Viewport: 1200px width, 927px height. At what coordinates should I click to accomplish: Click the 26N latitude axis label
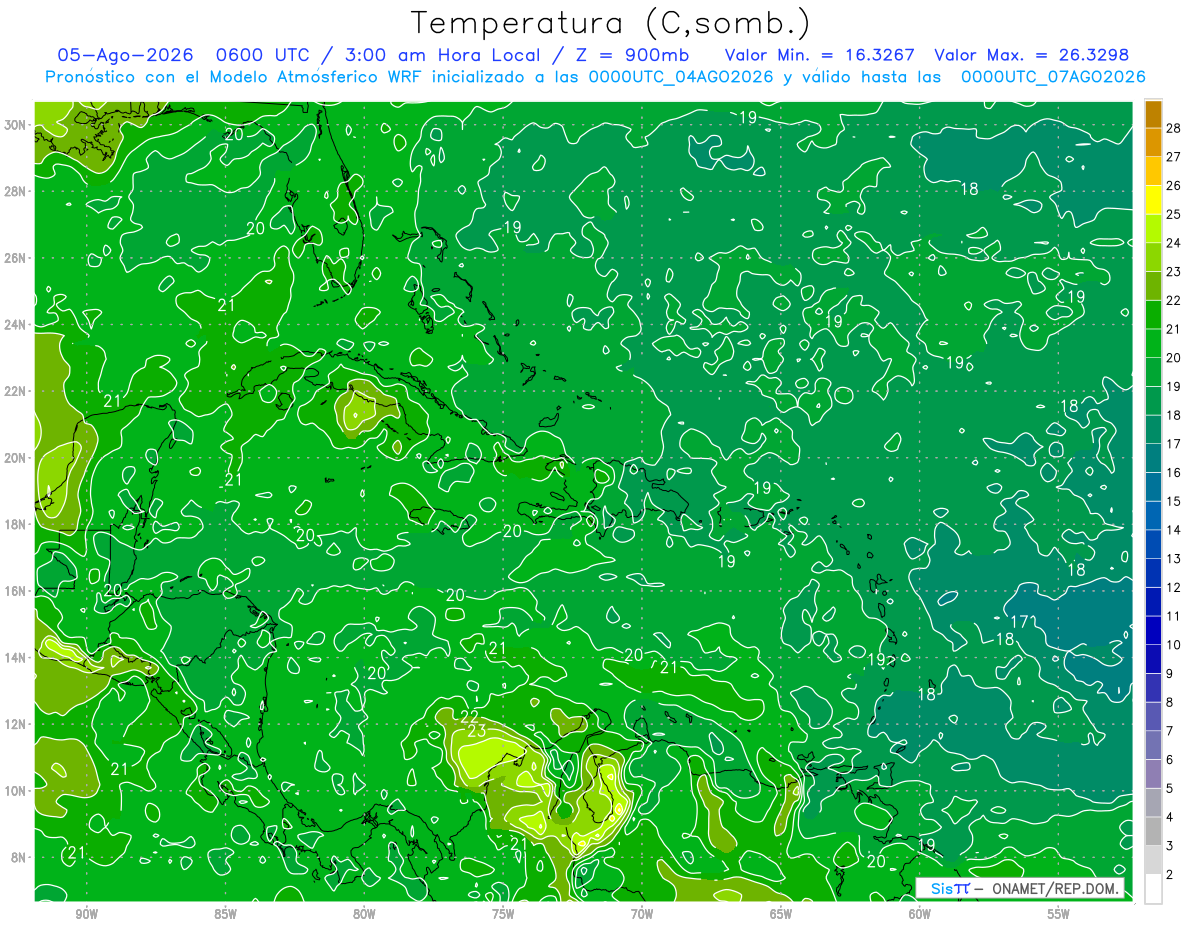tap(16, 258)
